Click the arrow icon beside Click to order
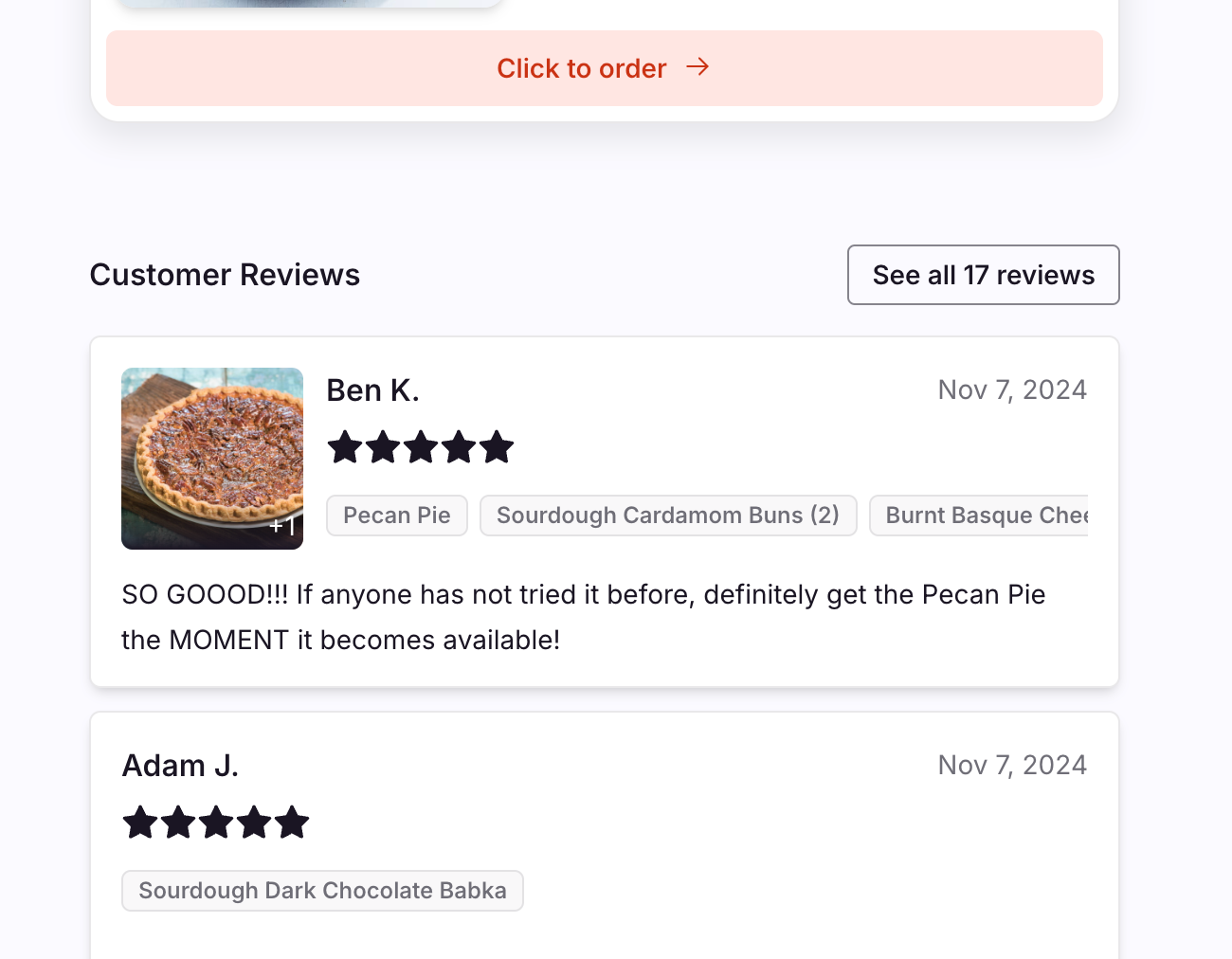This screenshot has height=959, width=1232. 698,66
